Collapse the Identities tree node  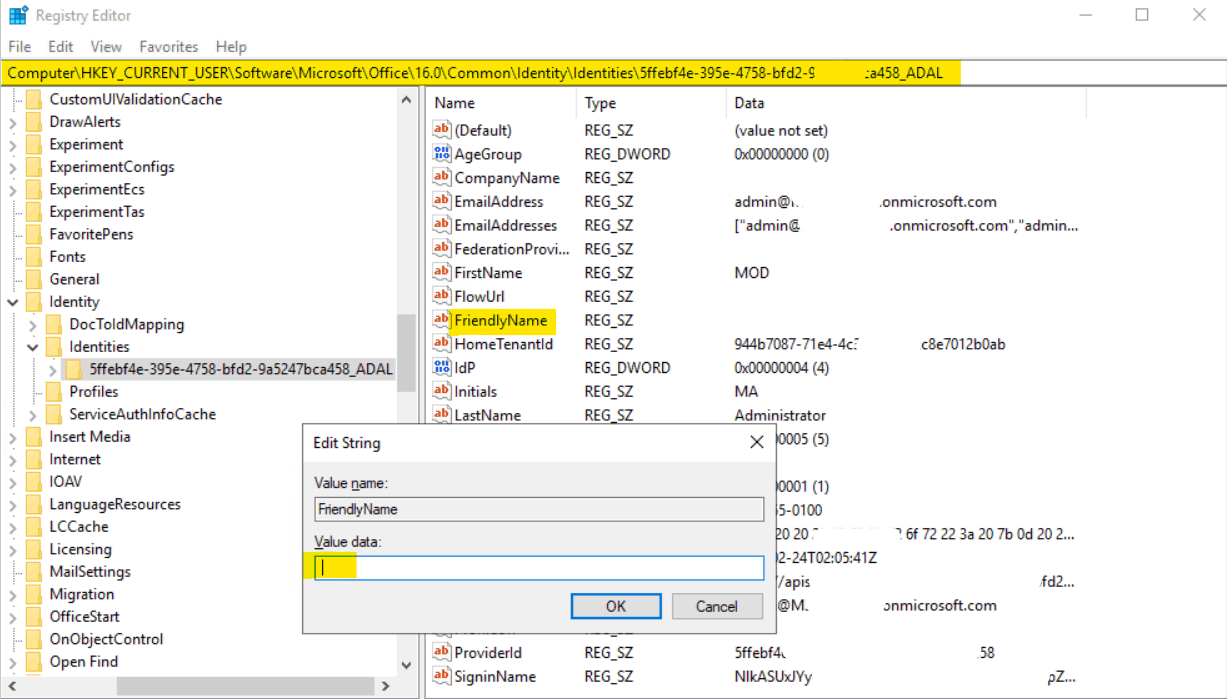coord(33,347)
